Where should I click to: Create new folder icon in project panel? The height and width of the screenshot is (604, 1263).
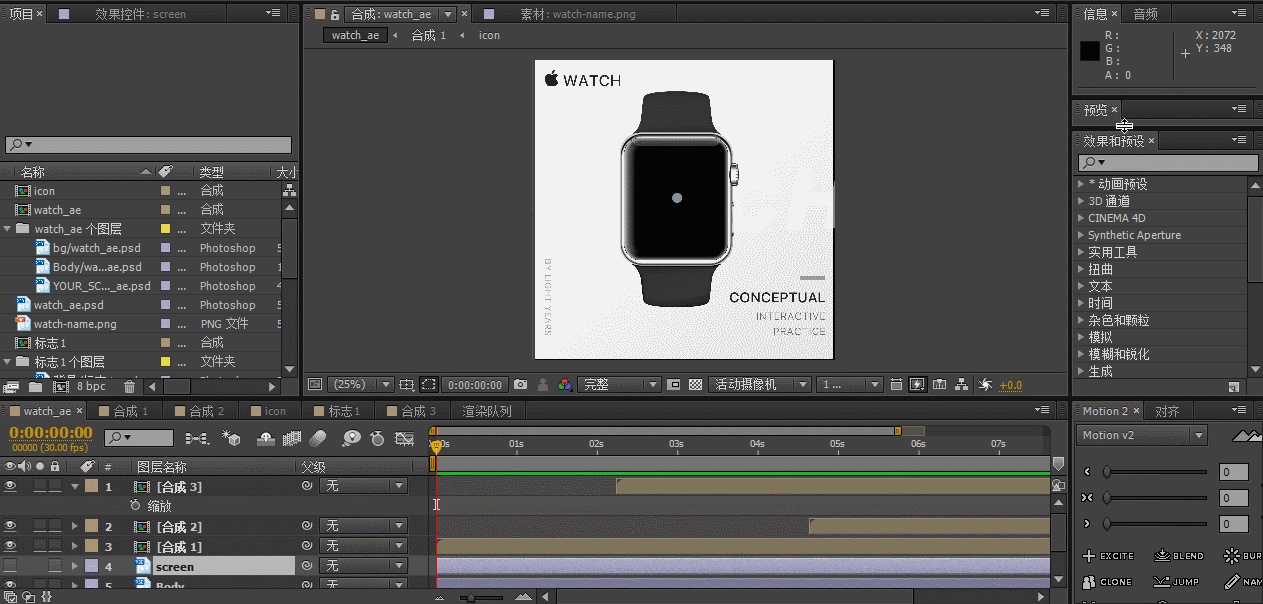[36, 387]
